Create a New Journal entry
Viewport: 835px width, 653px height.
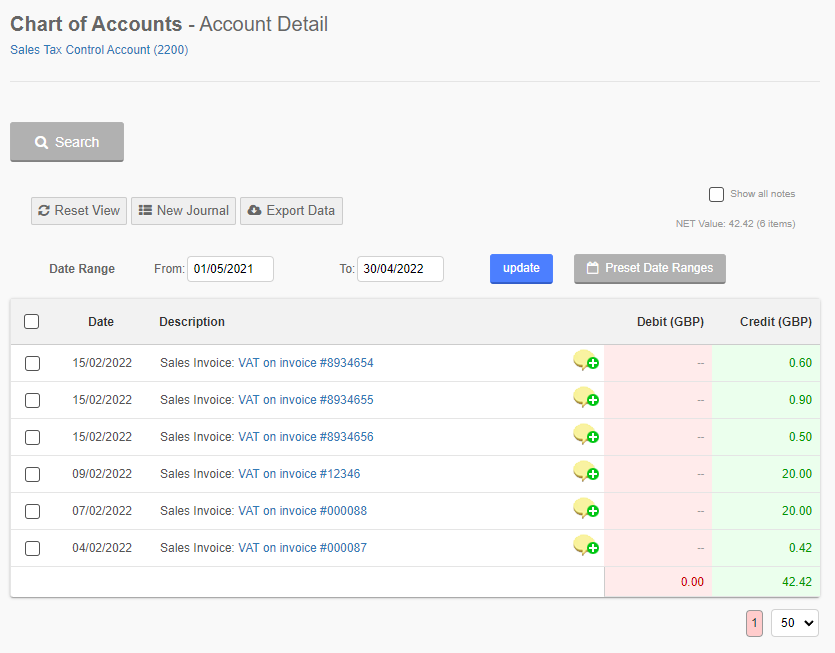pos(183,211)
